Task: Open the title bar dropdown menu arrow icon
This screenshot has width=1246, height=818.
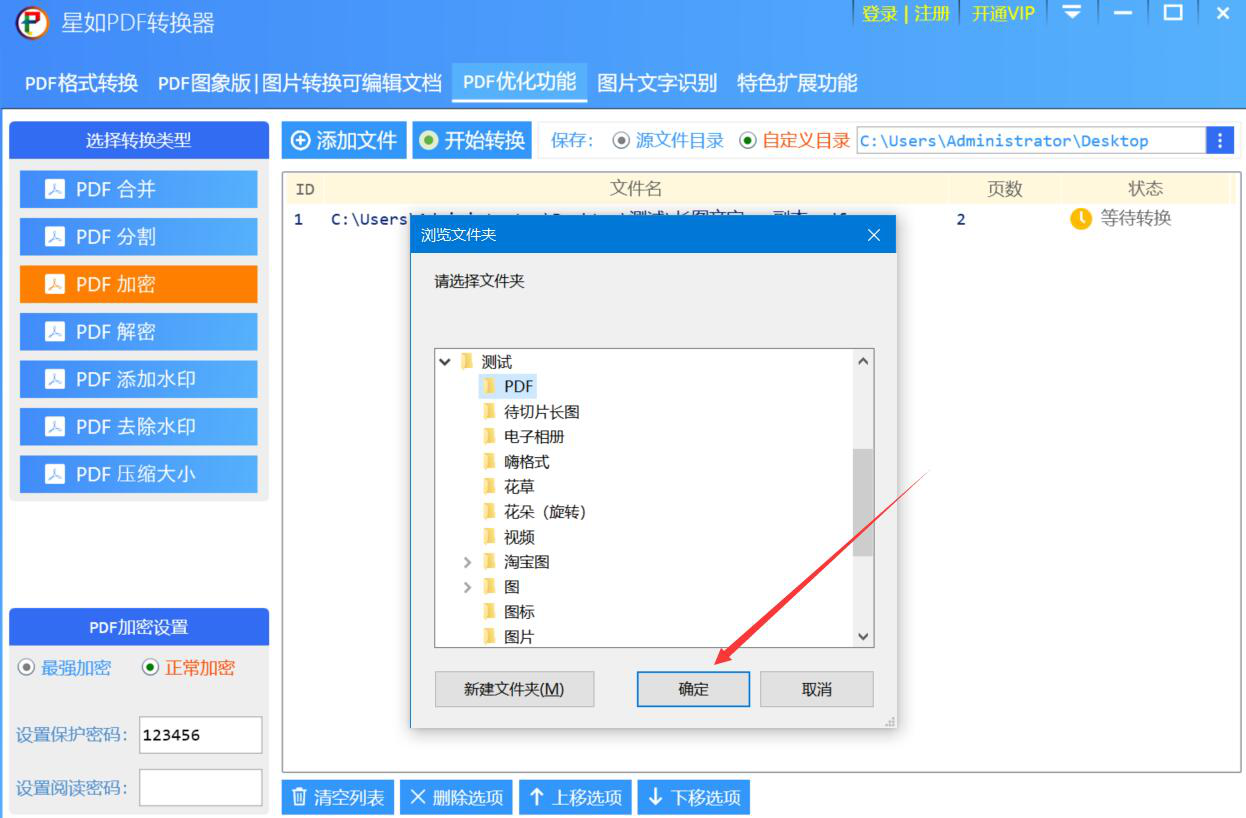Action: 1073,13
